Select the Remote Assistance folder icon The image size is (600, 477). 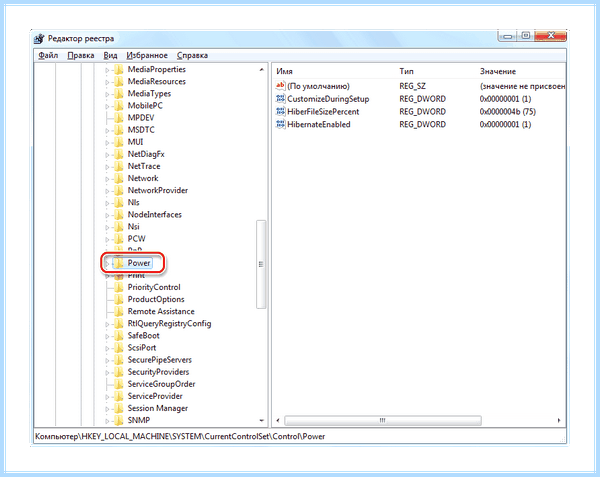pos(119,311)
